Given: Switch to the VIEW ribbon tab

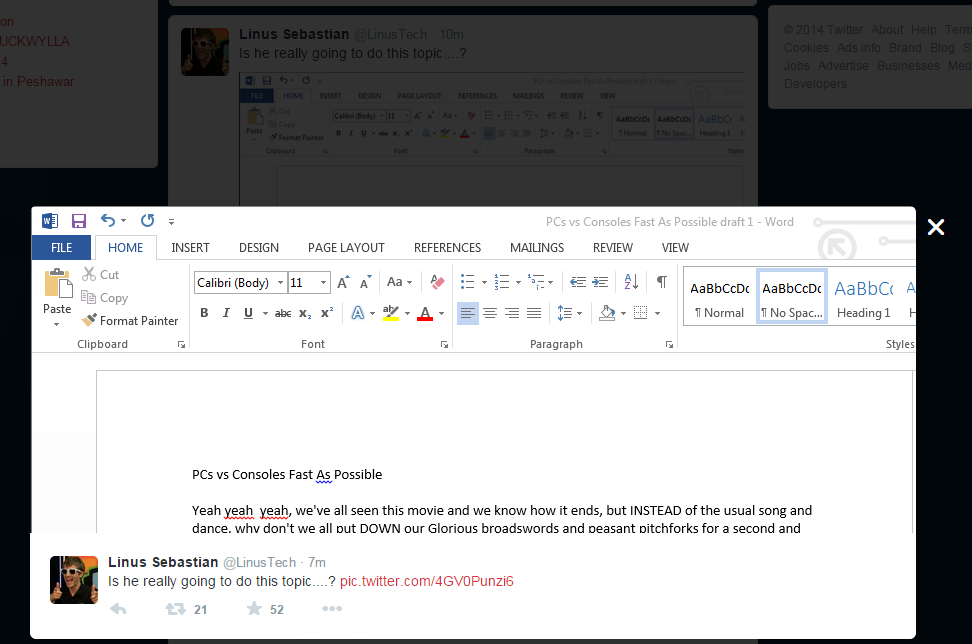Looking at the screenshot, I should (675, 247).
